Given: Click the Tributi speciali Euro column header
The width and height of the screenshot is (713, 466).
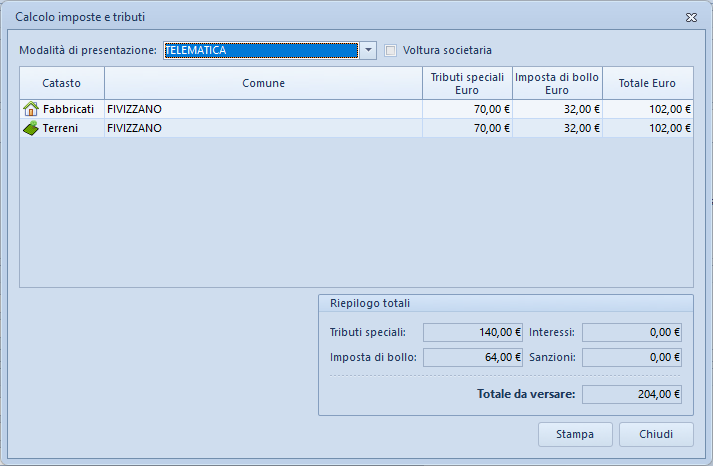Looking at the screenshot, I should pos(467,83).
